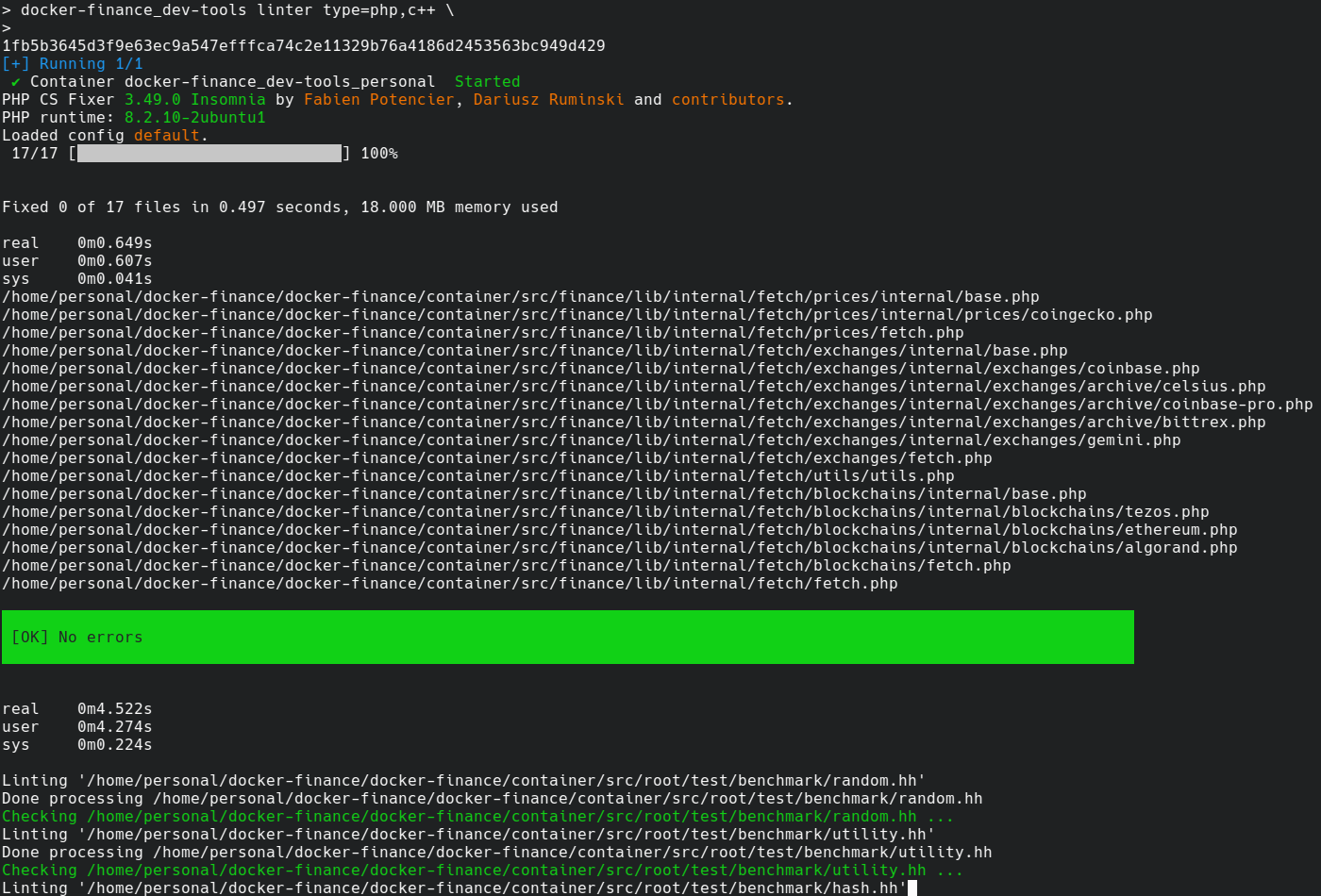
Task: Select the "Dariusz Ruminski" author name
Action: (x=548, y=100)
